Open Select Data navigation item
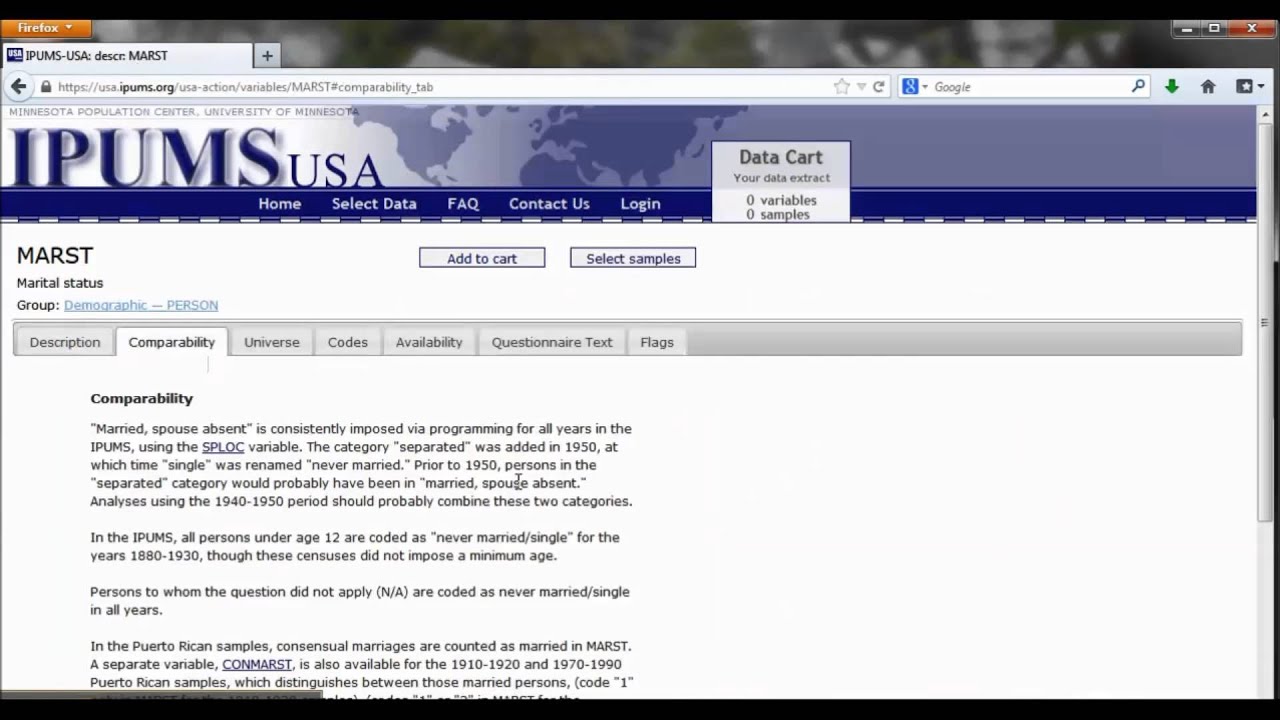1280x720 pixels. (x=374, y=203)
